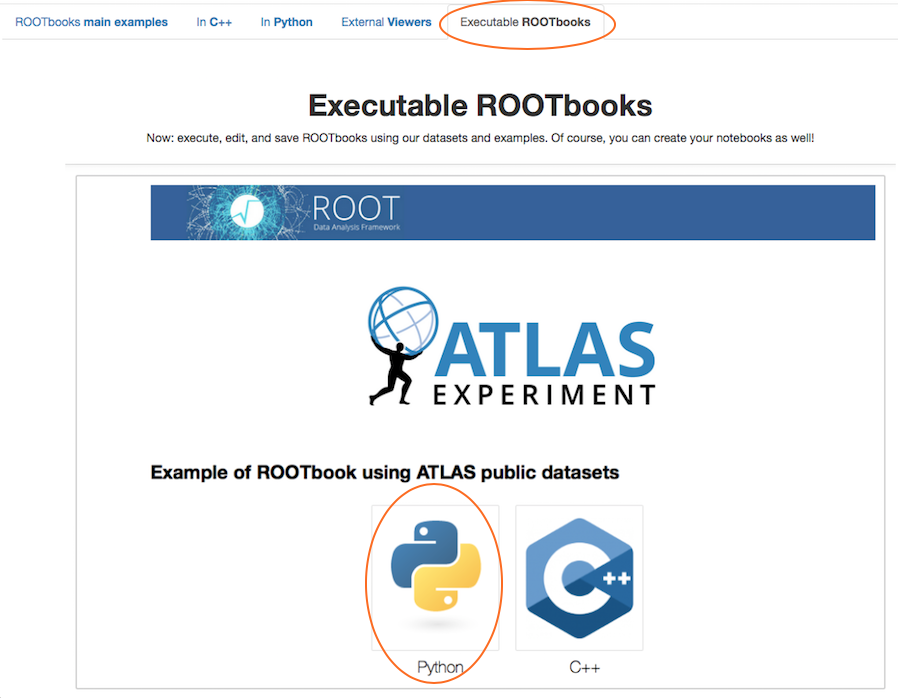Open the Python ROOTbook example icon
This screenshot has height=698, width=898.
pyautogui.click(x=435, y=577)
